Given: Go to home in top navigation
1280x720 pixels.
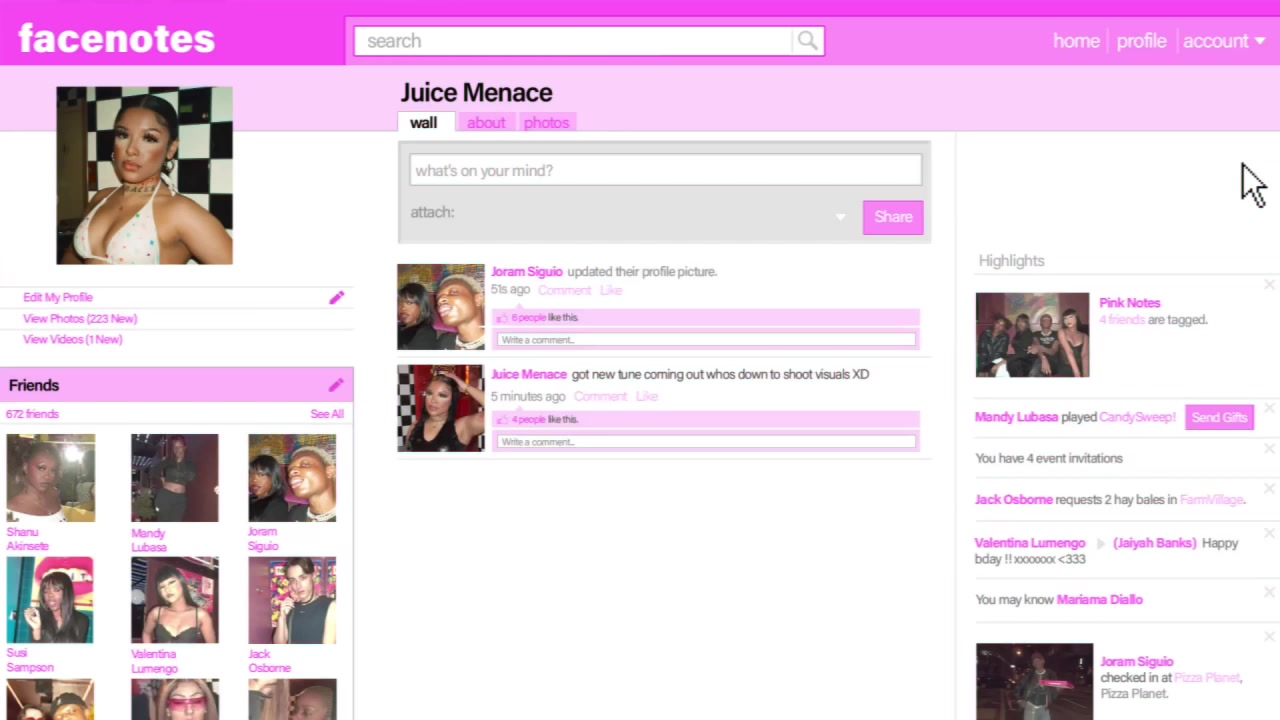Looking at the screenshot, I should (x=1076, y=41).
